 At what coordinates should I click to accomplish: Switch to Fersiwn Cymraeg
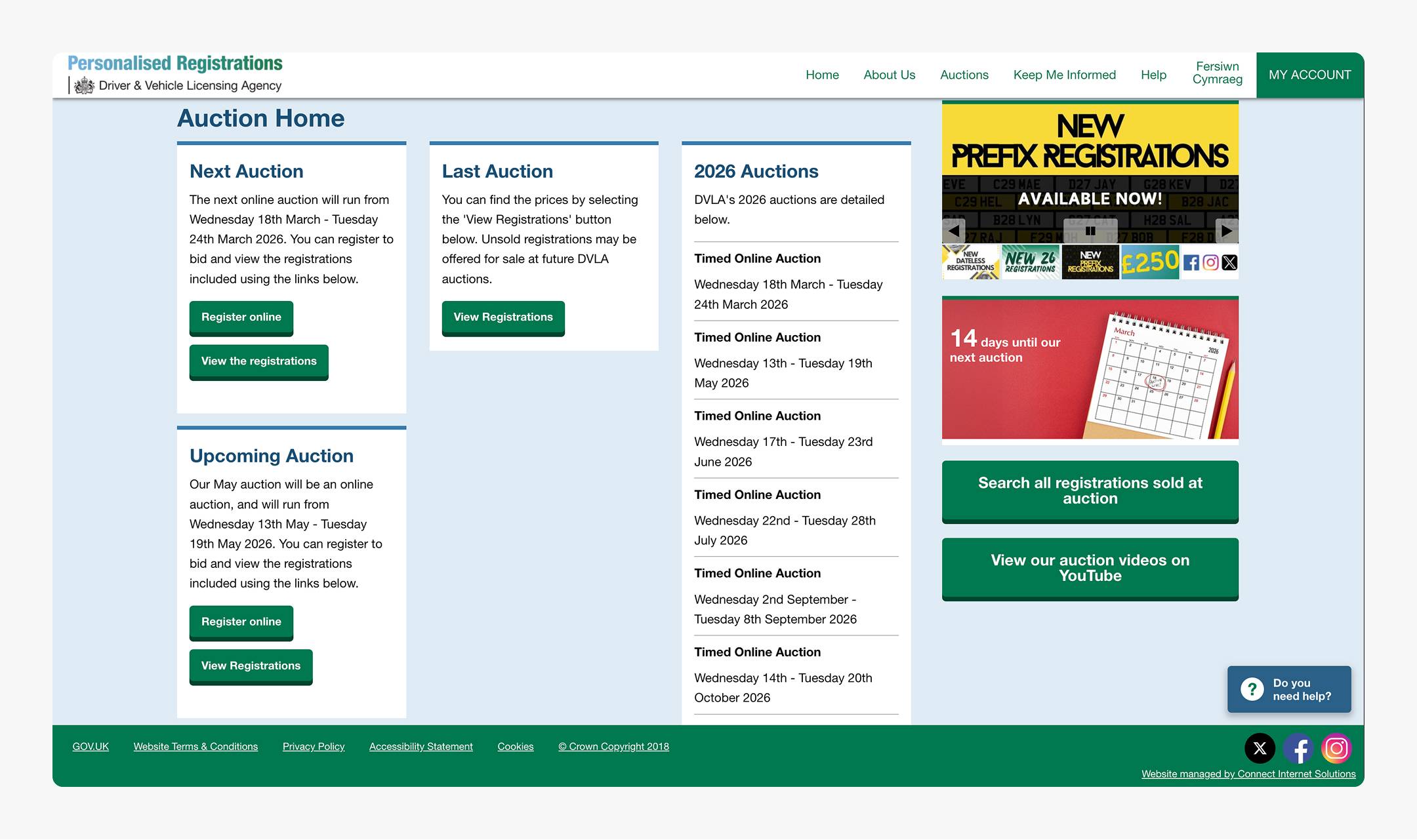[x=1217, y=75]
